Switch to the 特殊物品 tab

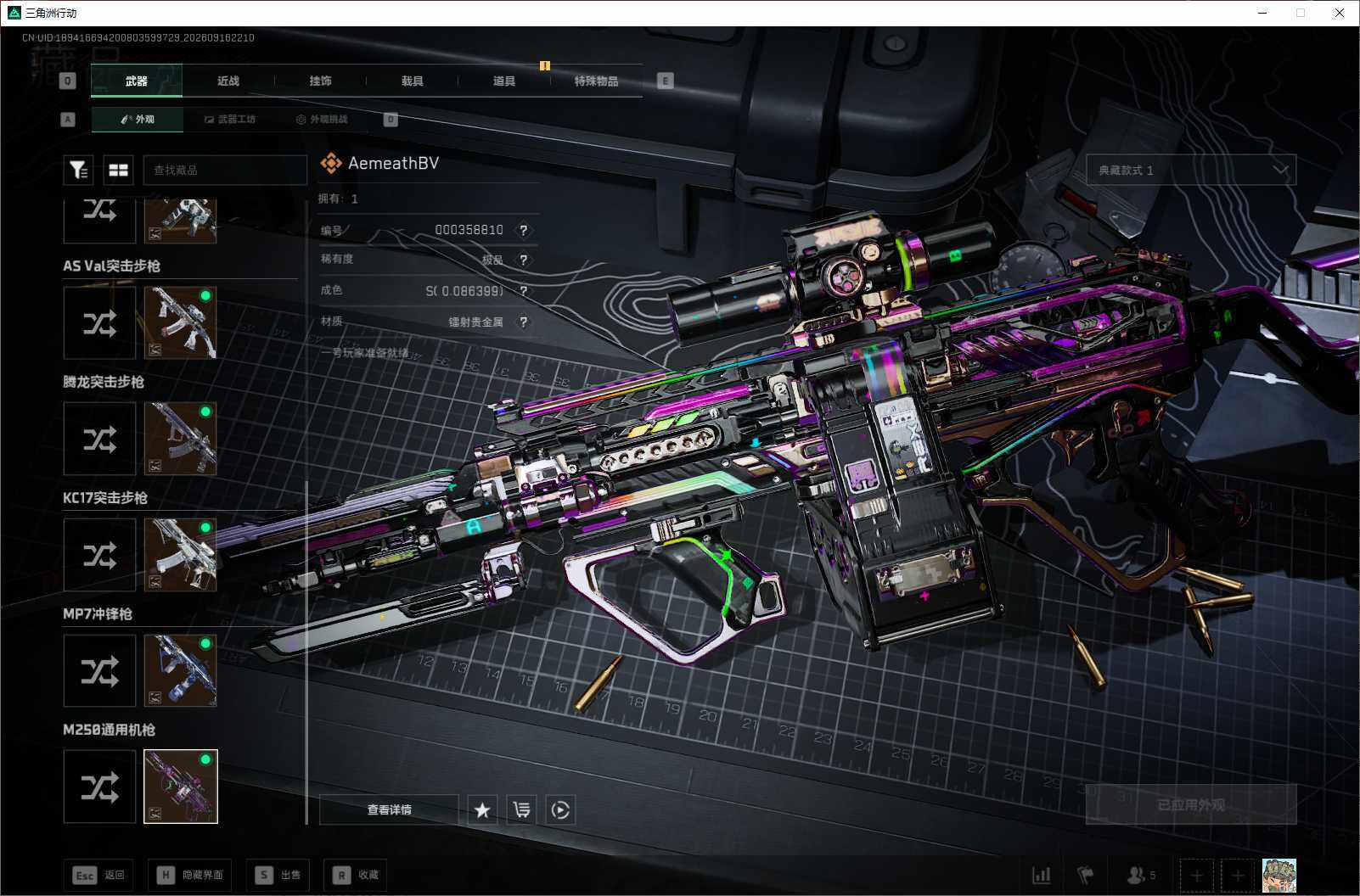coord(596,81)
